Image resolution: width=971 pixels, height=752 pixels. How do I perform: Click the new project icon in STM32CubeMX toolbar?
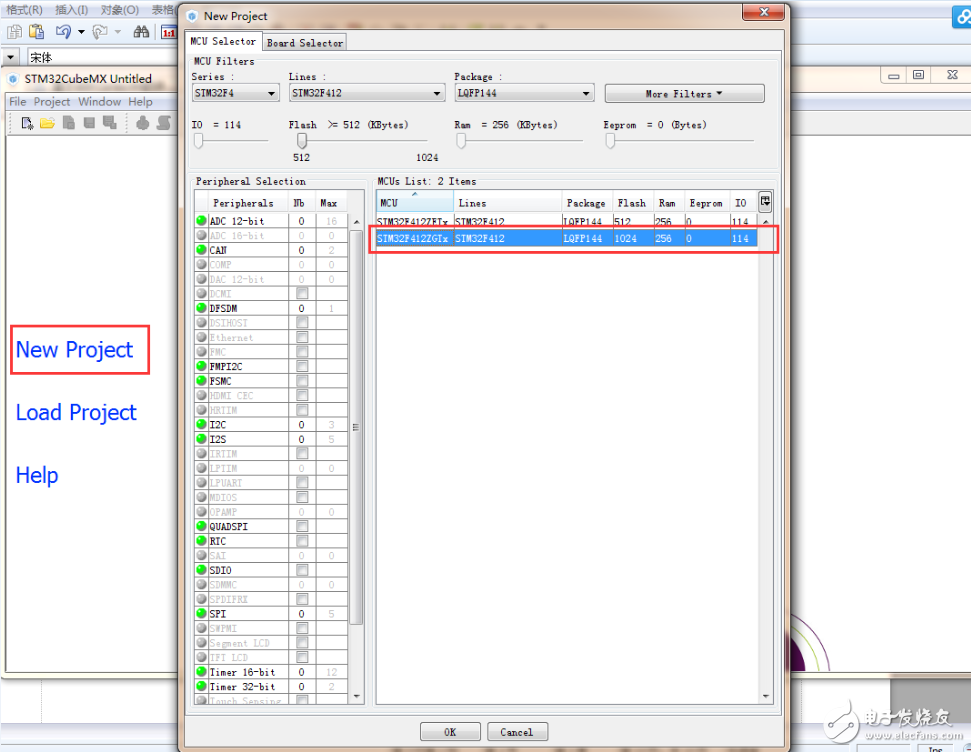coord(27,123)
